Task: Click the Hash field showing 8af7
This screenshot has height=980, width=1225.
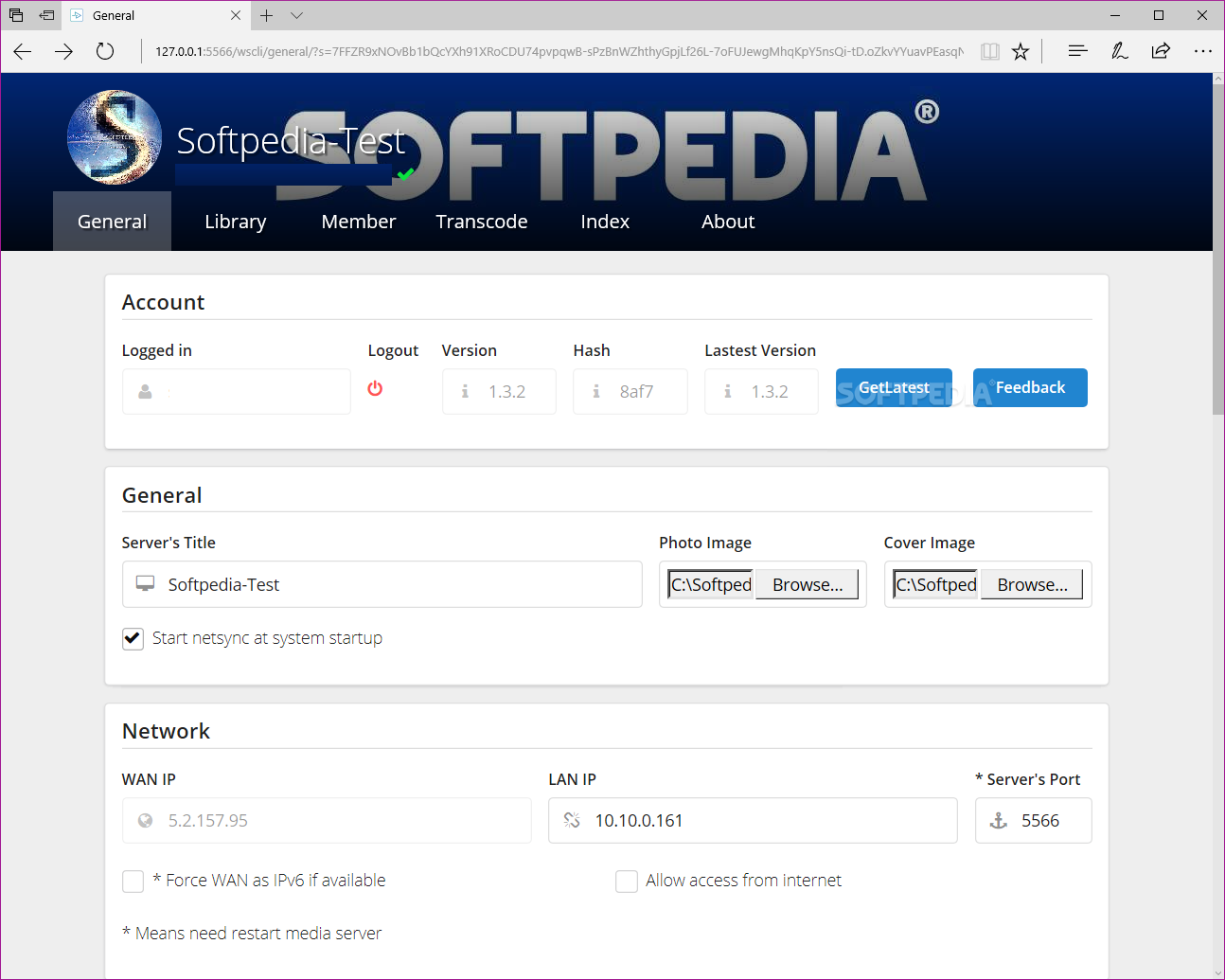Action: (630, 391)
